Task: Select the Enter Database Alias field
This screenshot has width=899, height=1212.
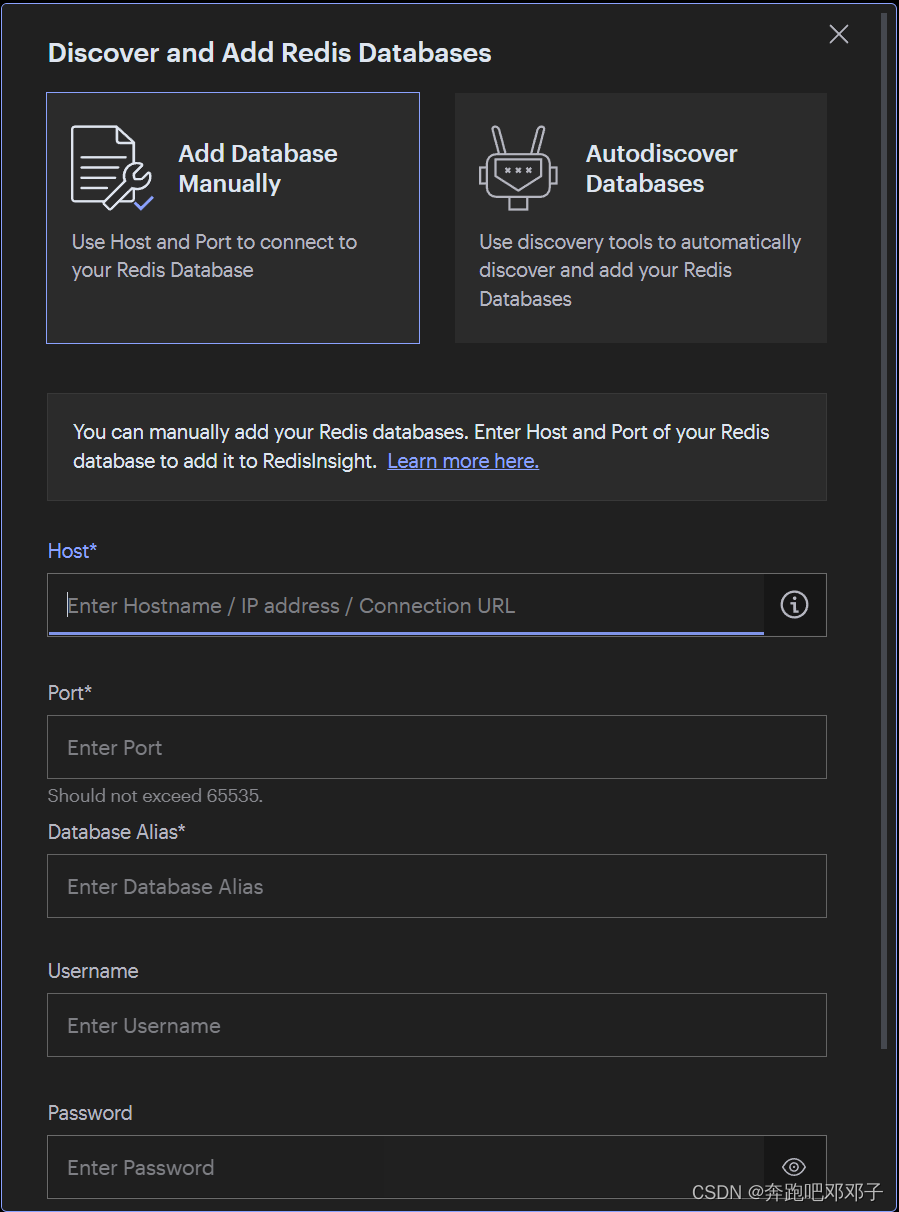Action: click(437, 886)
